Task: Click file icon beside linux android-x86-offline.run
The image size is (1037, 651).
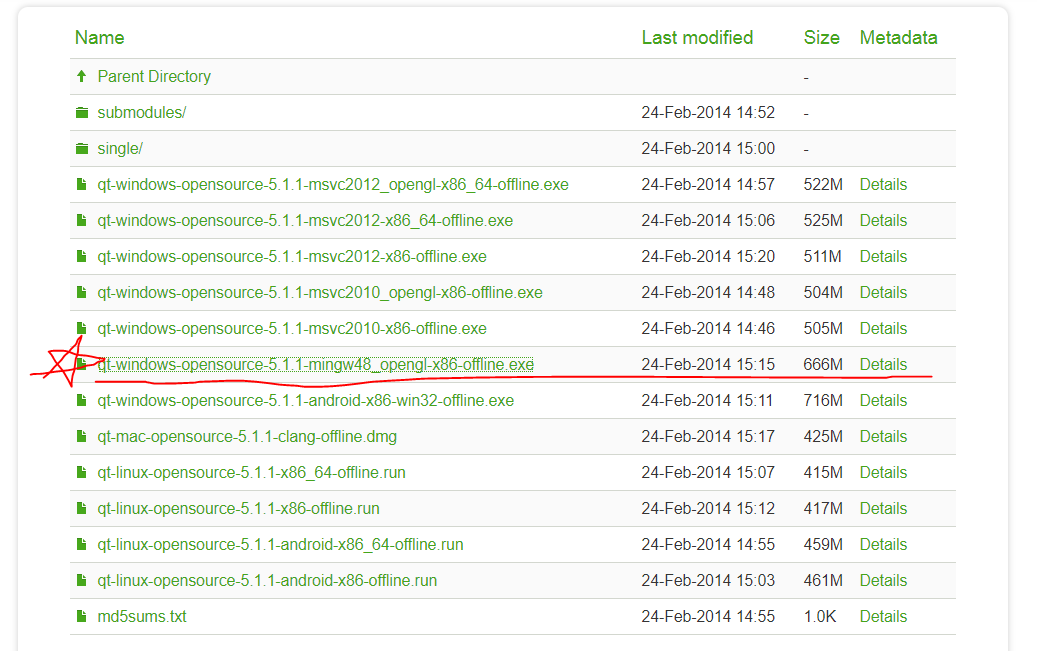Action: (x=81, y=580)
